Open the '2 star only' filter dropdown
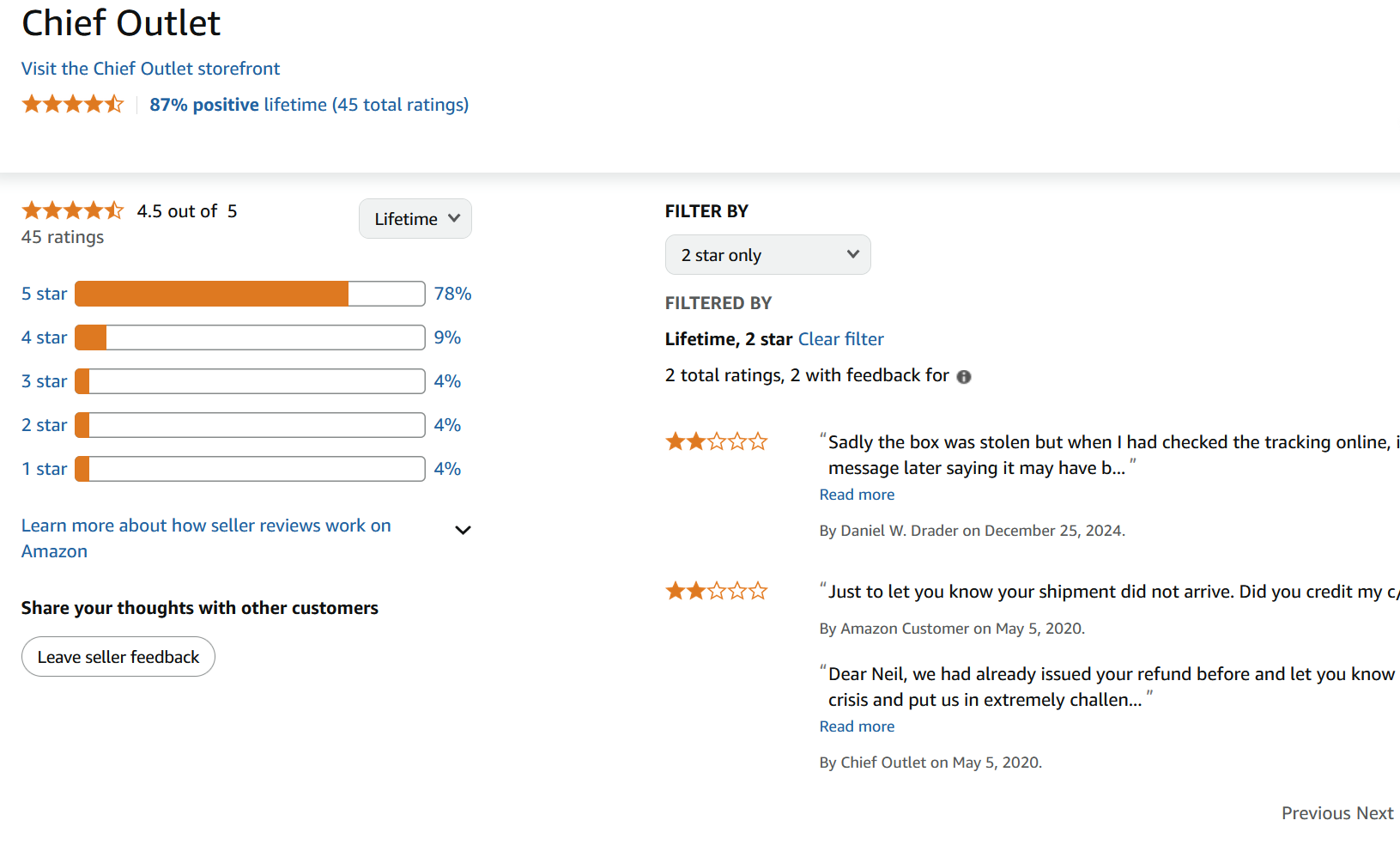This screenshot has height=857, width=1400. (767, 255)
